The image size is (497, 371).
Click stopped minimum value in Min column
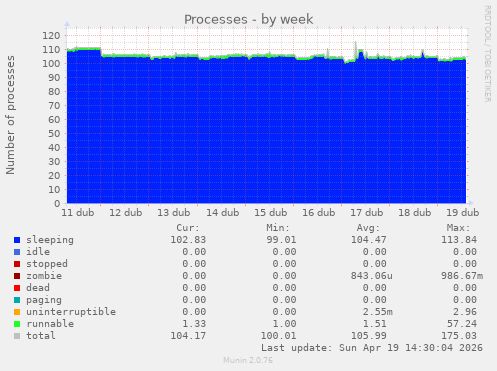coord(284,264)
